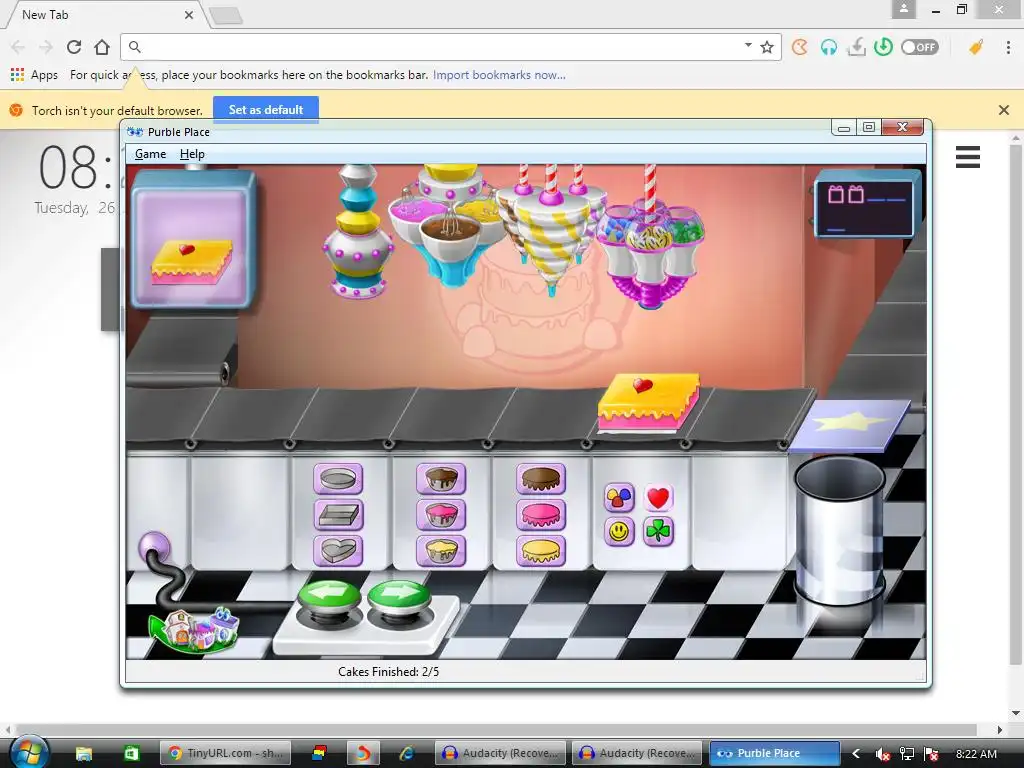The height and width of the screenshot is (768, 1024).
Task: Click the browser user profile icon
Action: click(904, 8)
